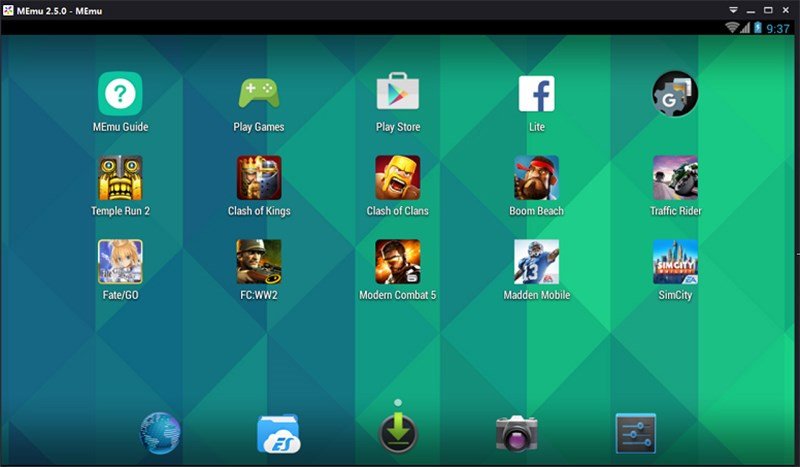Tap the cellular signal status icon
This screenshot has width=800, height=467.
tap(745, 28)
